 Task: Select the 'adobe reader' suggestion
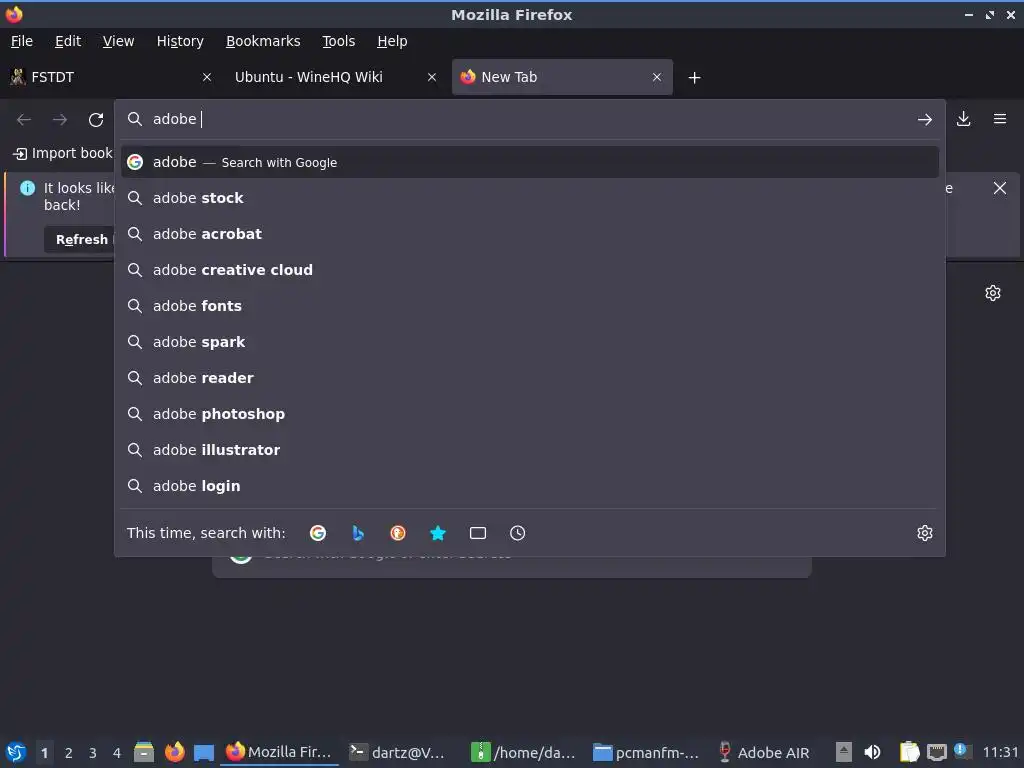(530, 377)
